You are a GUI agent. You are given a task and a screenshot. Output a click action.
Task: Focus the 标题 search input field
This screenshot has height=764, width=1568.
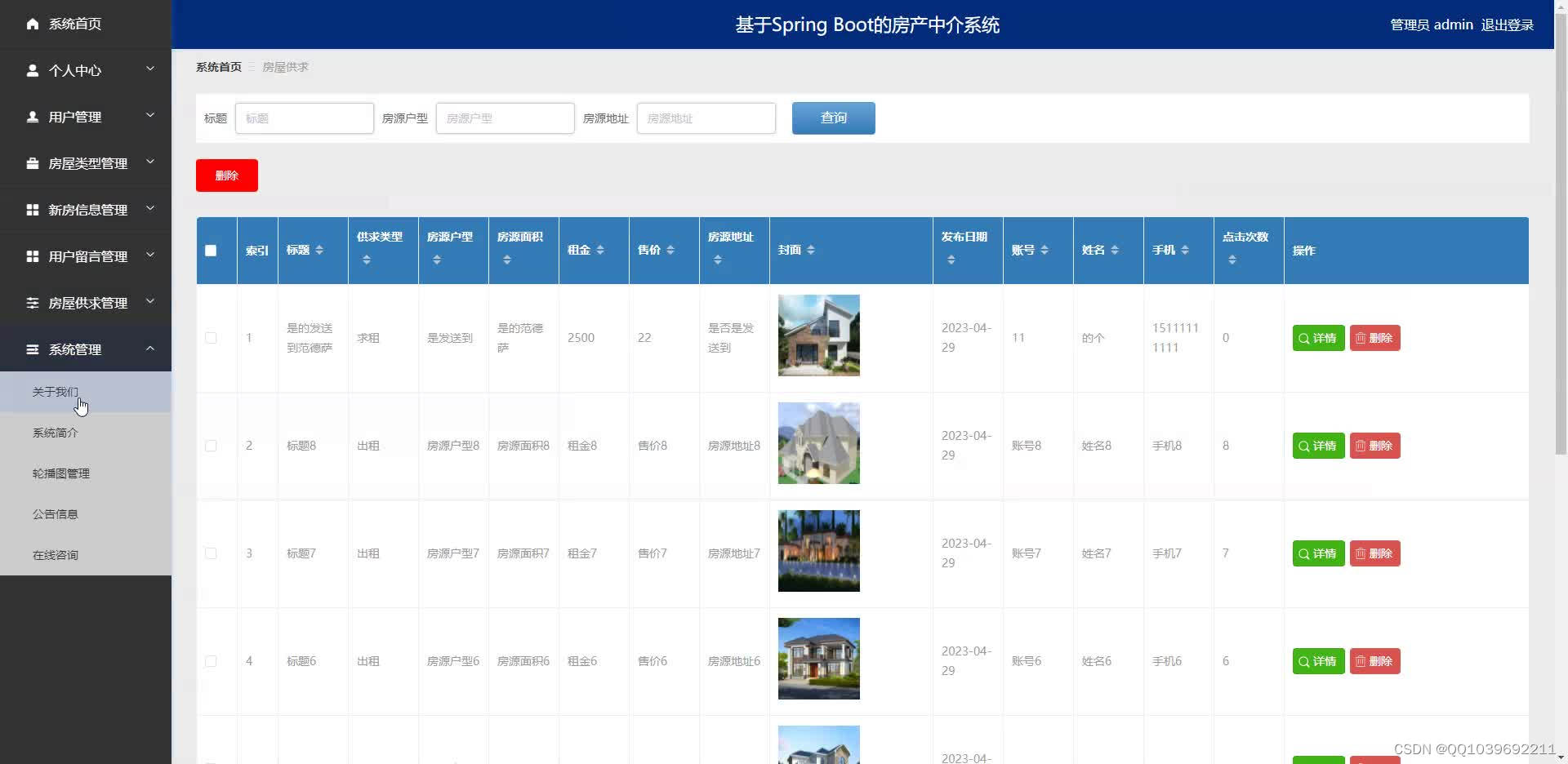tap(305, 118)
